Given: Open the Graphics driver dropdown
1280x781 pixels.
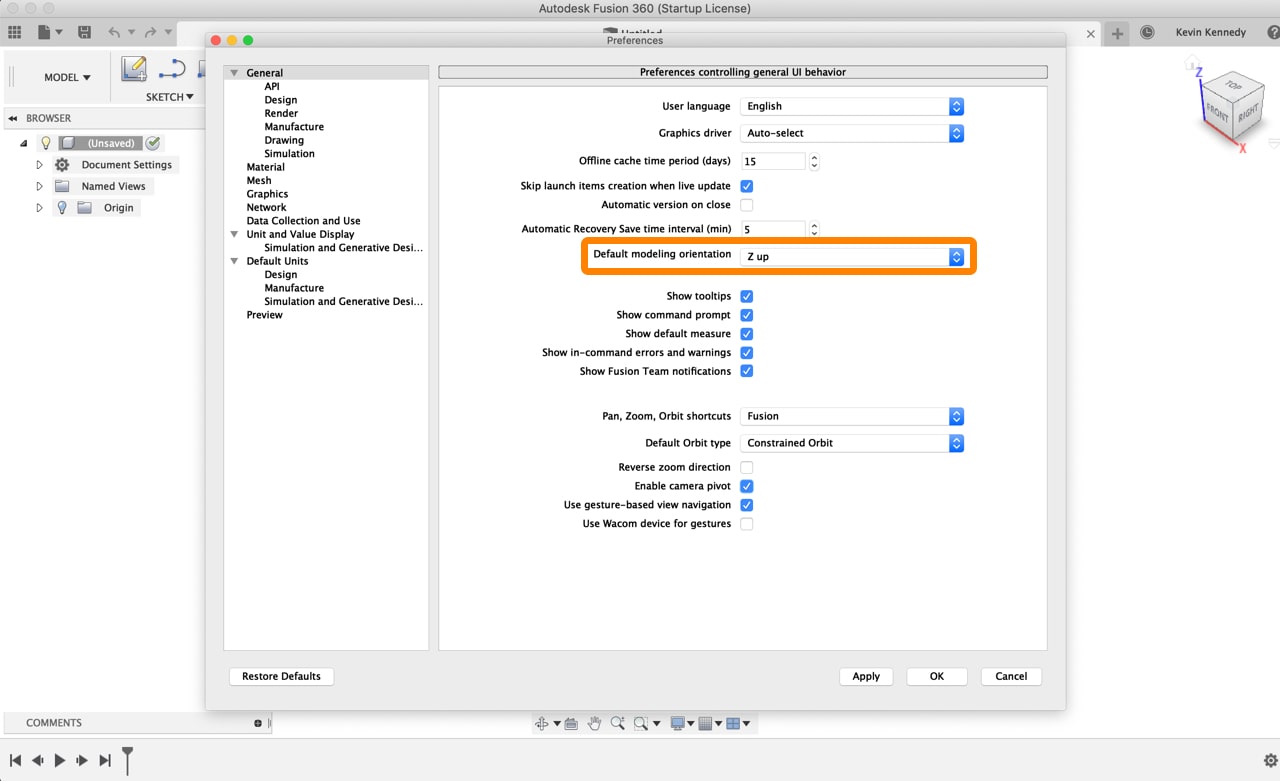Looking at the screenshot, I should pos(852,133).
